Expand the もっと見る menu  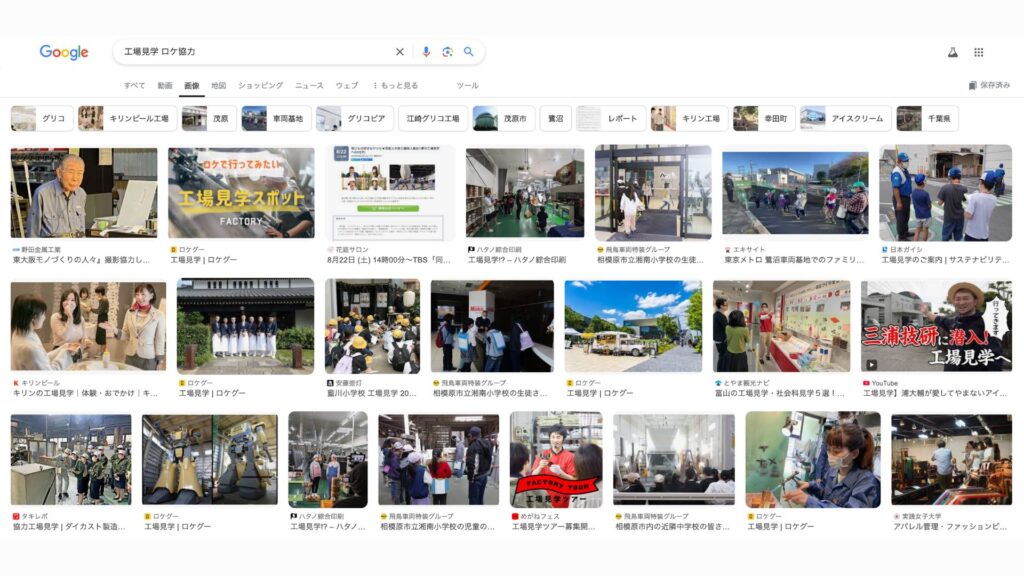tap(395, 86)
